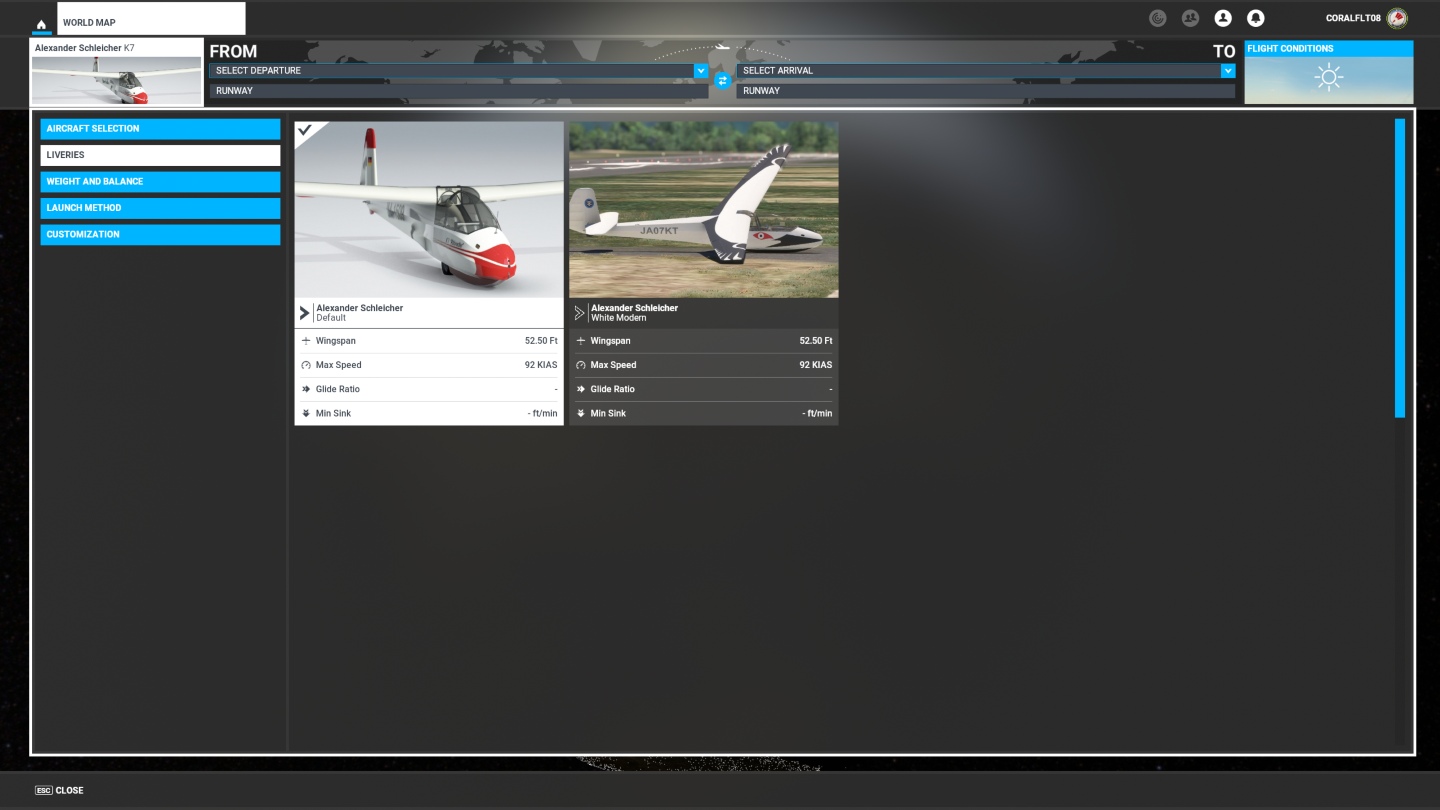Viewport: 1440px width, 810px height.
Task: Click Wingspan icon on Default livery card
Action: pyautogui.click(x=306, y=341)
